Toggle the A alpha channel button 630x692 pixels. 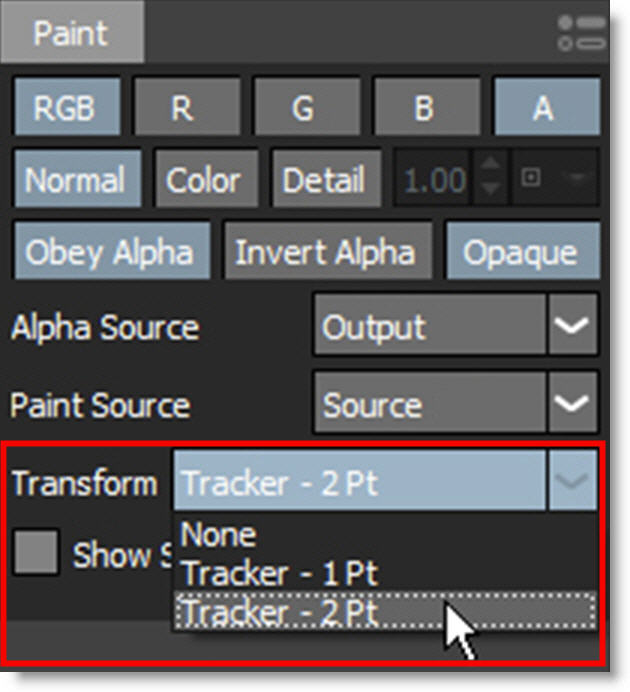click(543, 108)
